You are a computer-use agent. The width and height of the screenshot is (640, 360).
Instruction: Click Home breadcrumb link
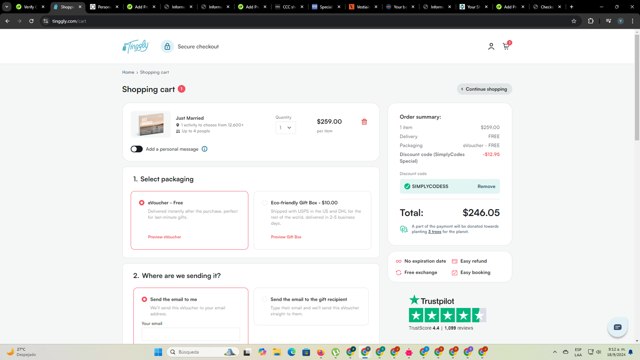click(128, 72)
